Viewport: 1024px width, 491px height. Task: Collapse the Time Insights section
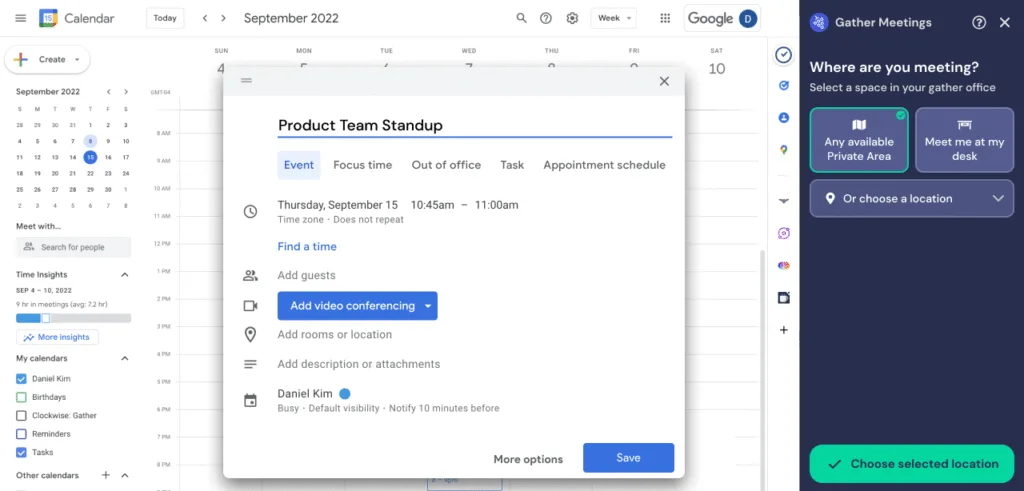point(125,275)
